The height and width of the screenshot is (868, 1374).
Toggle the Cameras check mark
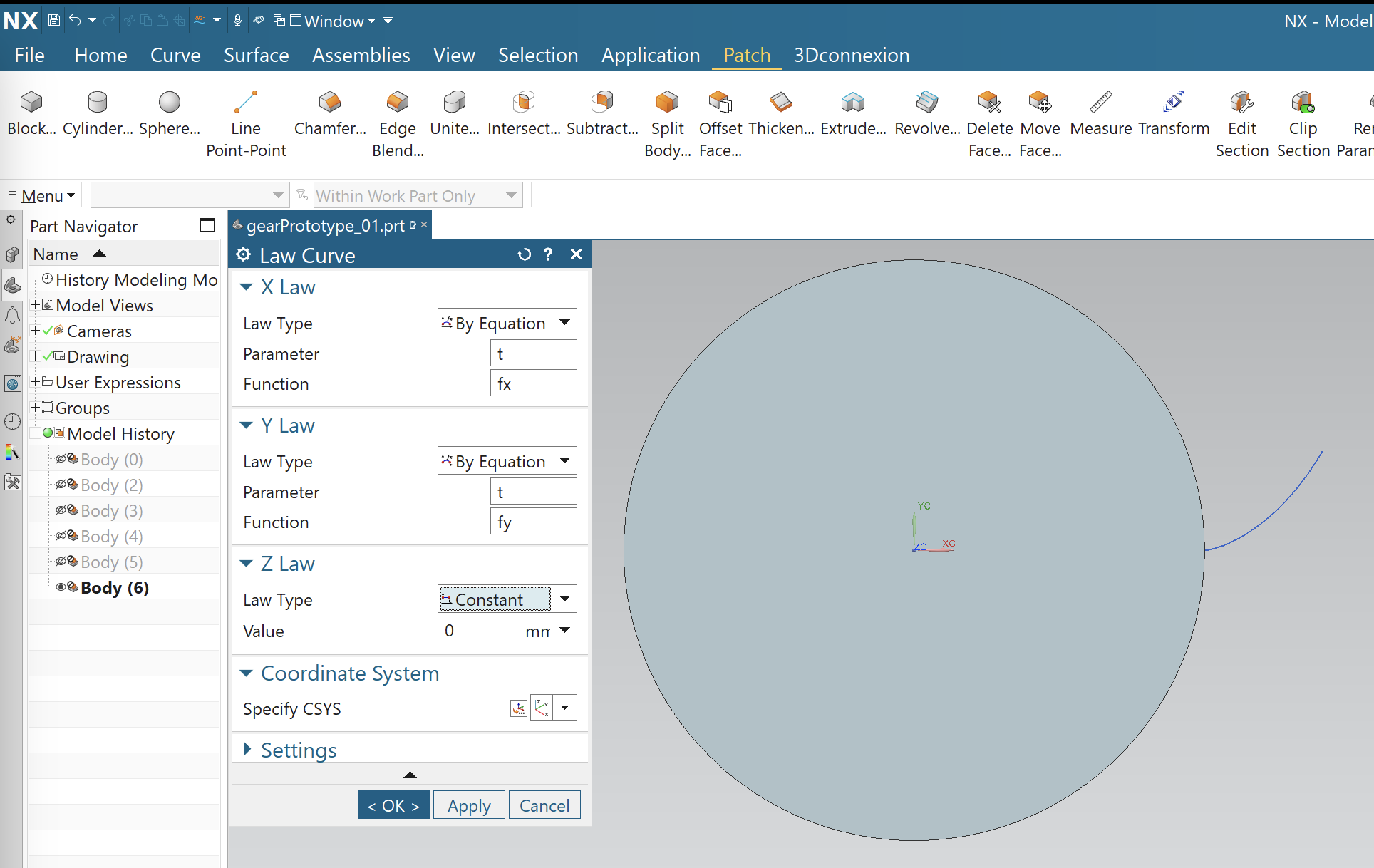click(x=48, y=331)
